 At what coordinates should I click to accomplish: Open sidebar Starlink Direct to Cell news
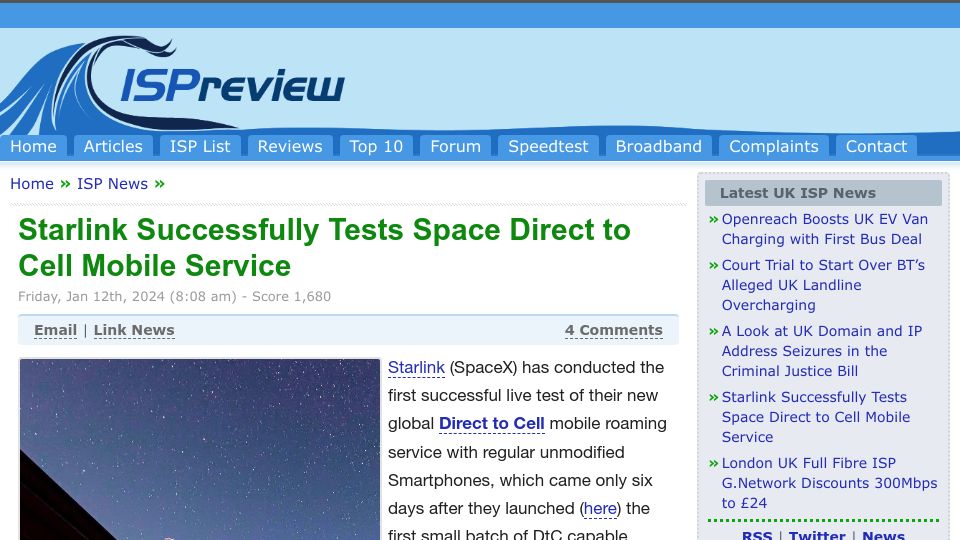click(x=816, y=417)
